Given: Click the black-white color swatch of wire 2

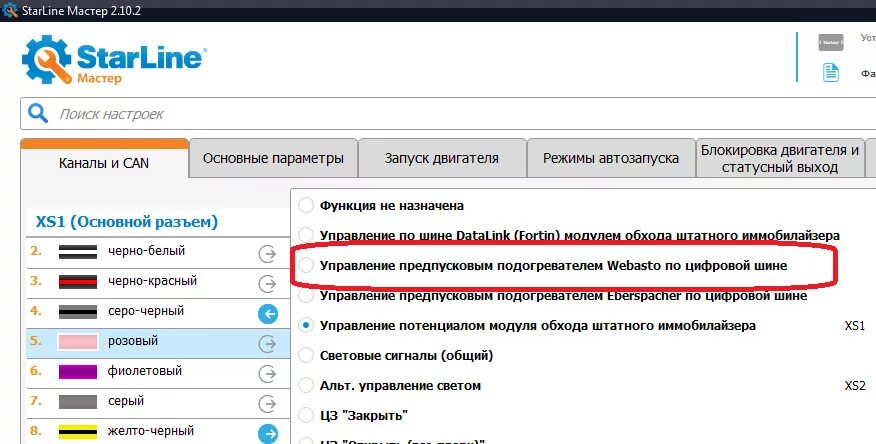Looking at the screenshot, I should [78, 252].
